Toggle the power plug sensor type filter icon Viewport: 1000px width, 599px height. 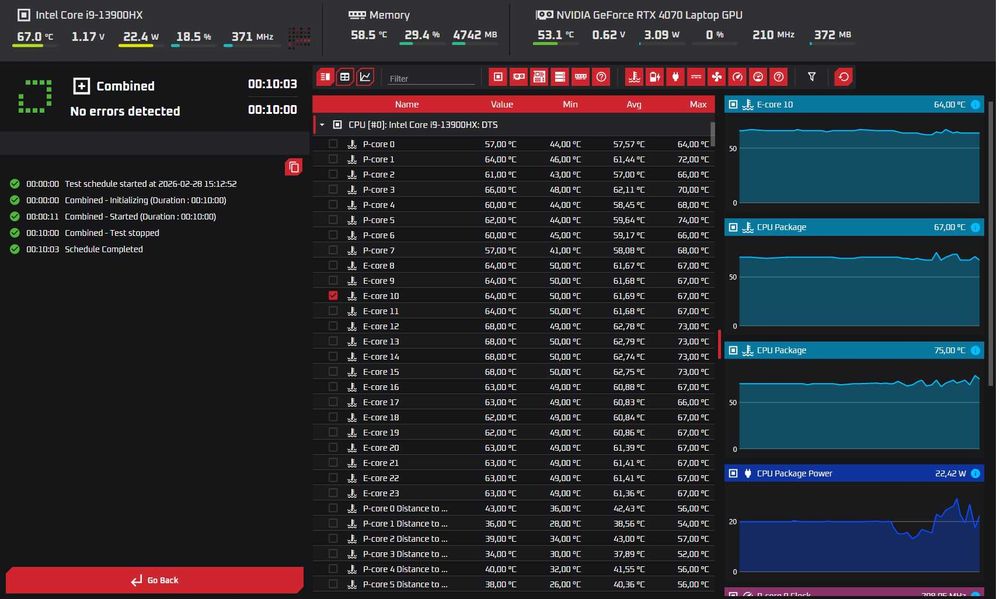(x=675, y=77)
